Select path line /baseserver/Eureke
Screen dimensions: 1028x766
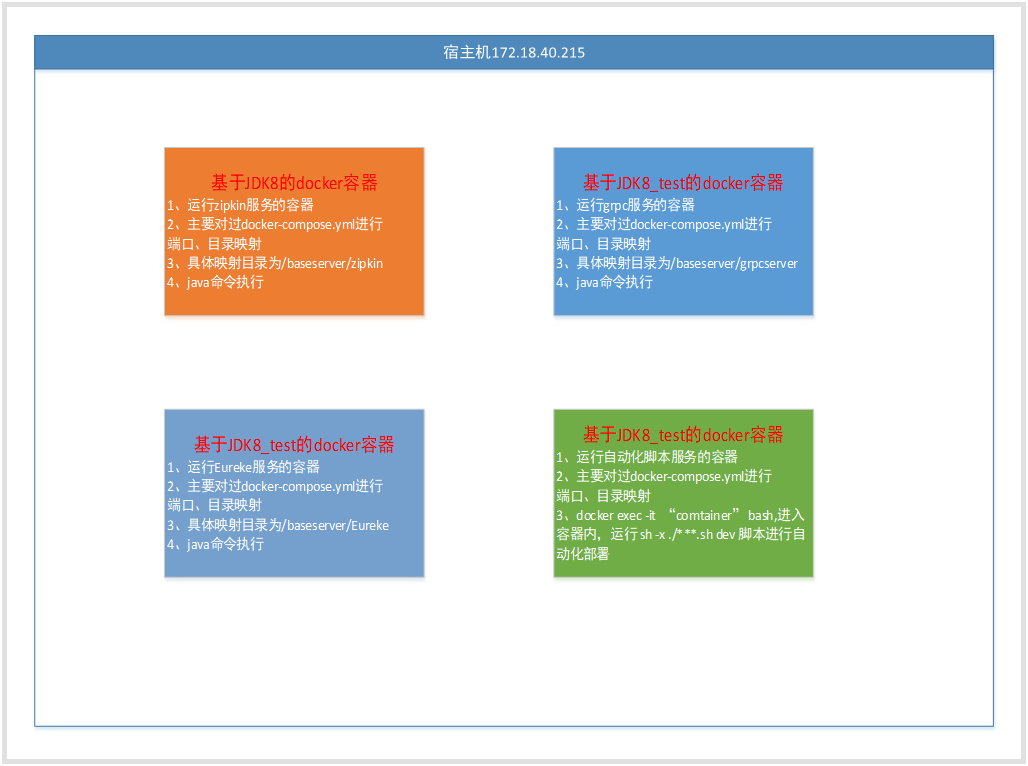(x=278, y=525)
